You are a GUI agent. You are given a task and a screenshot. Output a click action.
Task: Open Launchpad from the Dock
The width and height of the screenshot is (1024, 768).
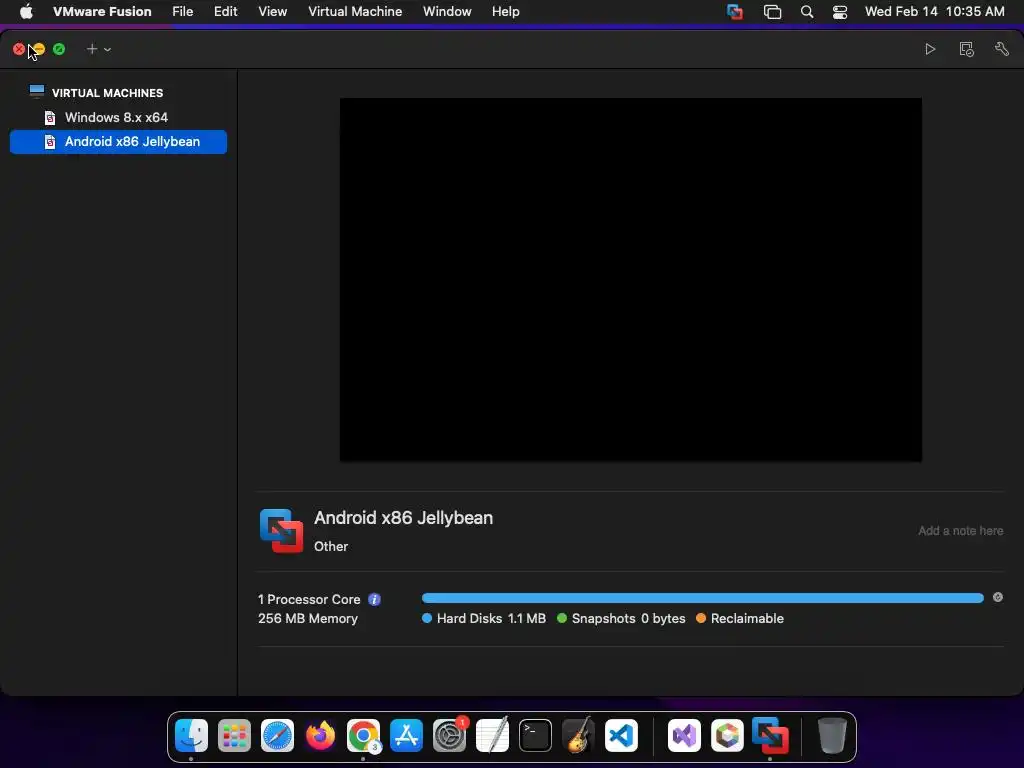tap(234, 736)
